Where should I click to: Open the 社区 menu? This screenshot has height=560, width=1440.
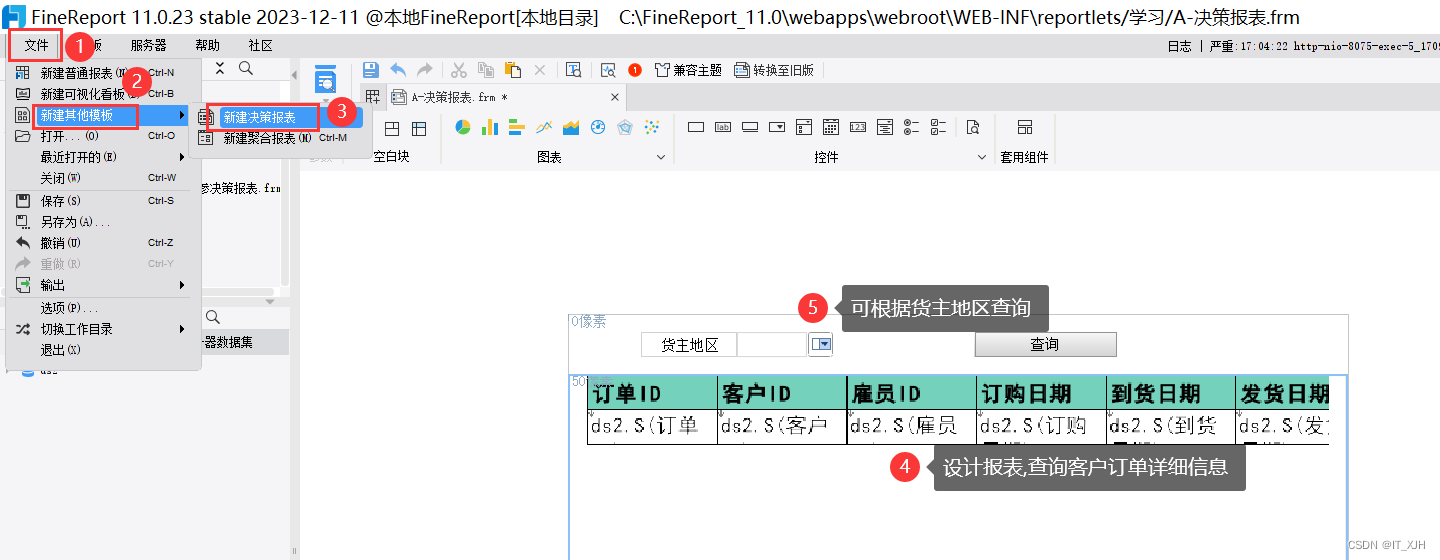(260, 45)
